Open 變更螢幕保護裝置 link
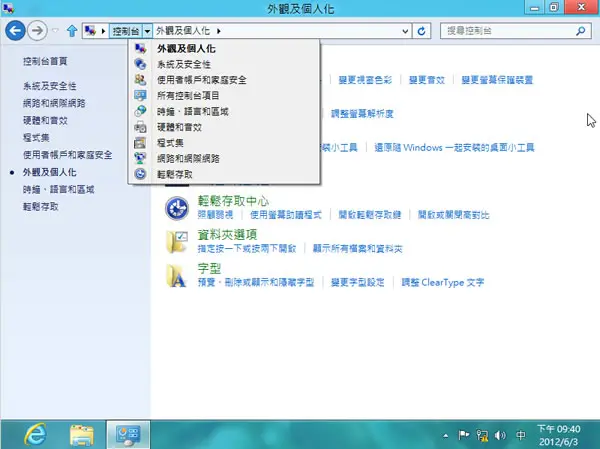 497,80
